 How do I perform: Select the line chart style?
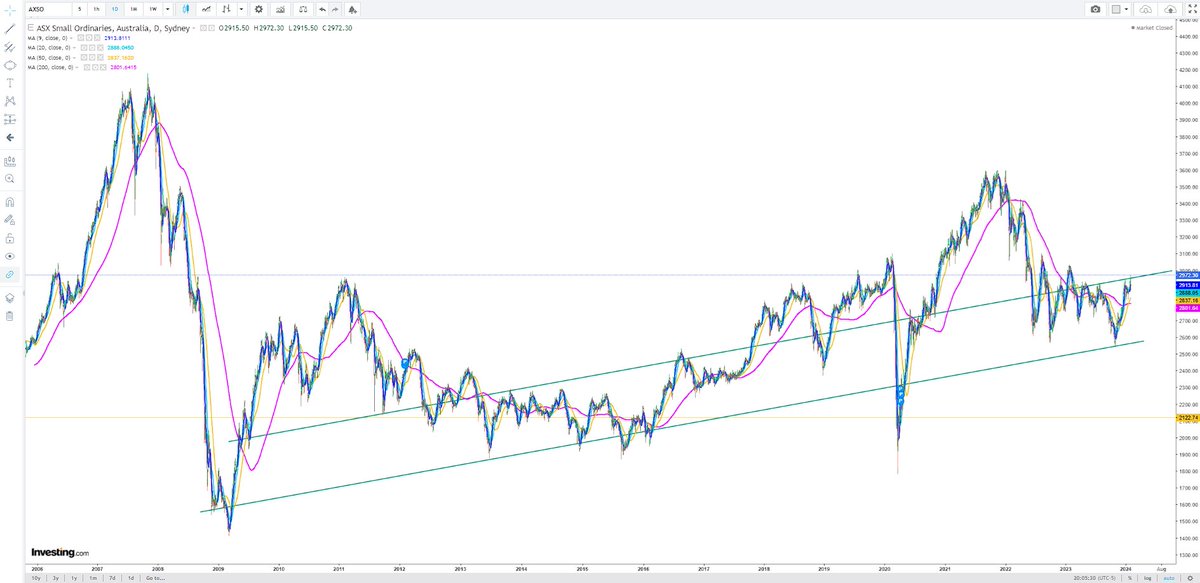coord(206,9)
